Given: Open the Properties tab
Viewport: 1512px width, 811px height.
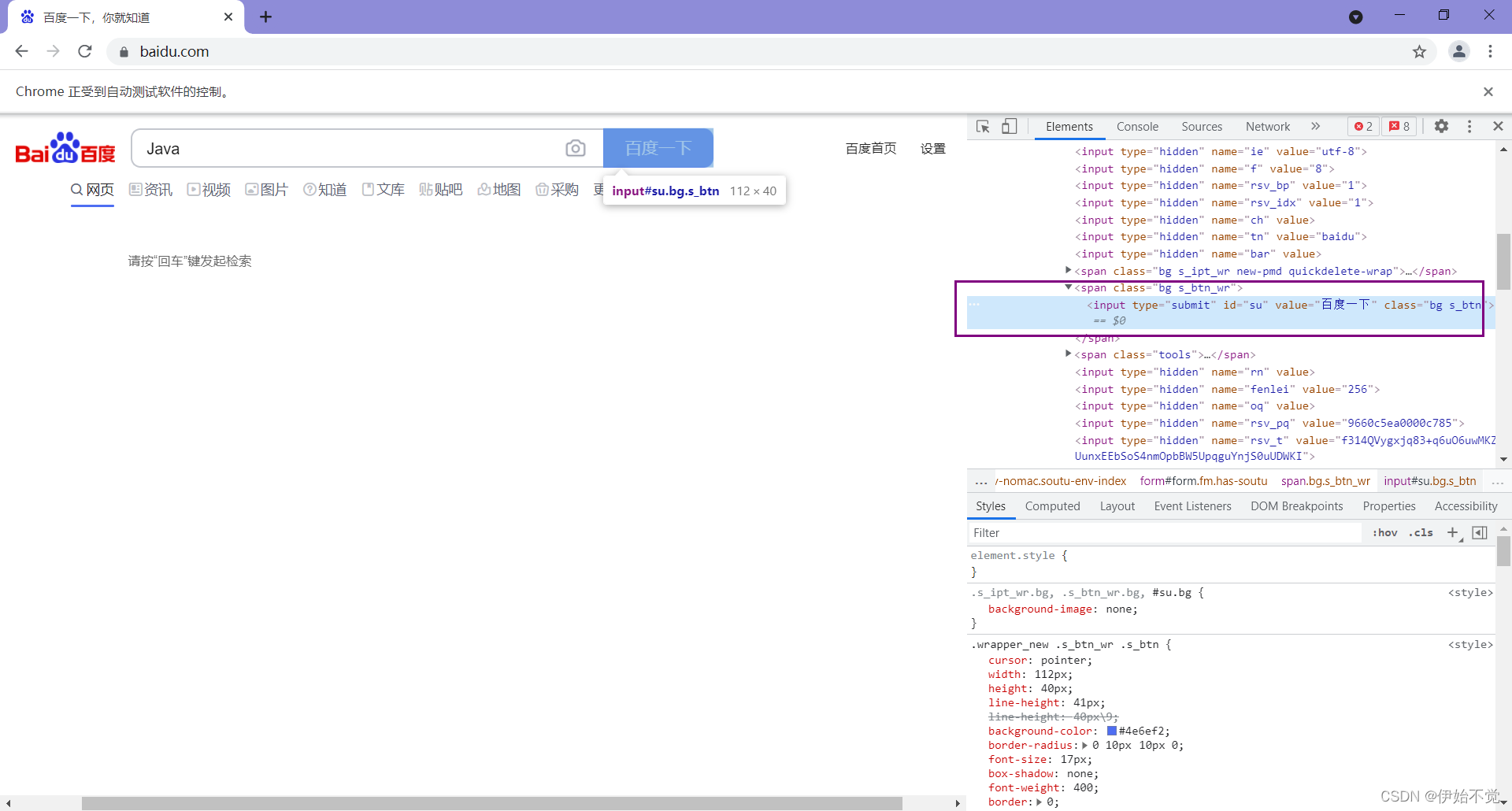Looking at the screenshot, I should 1389,506.
